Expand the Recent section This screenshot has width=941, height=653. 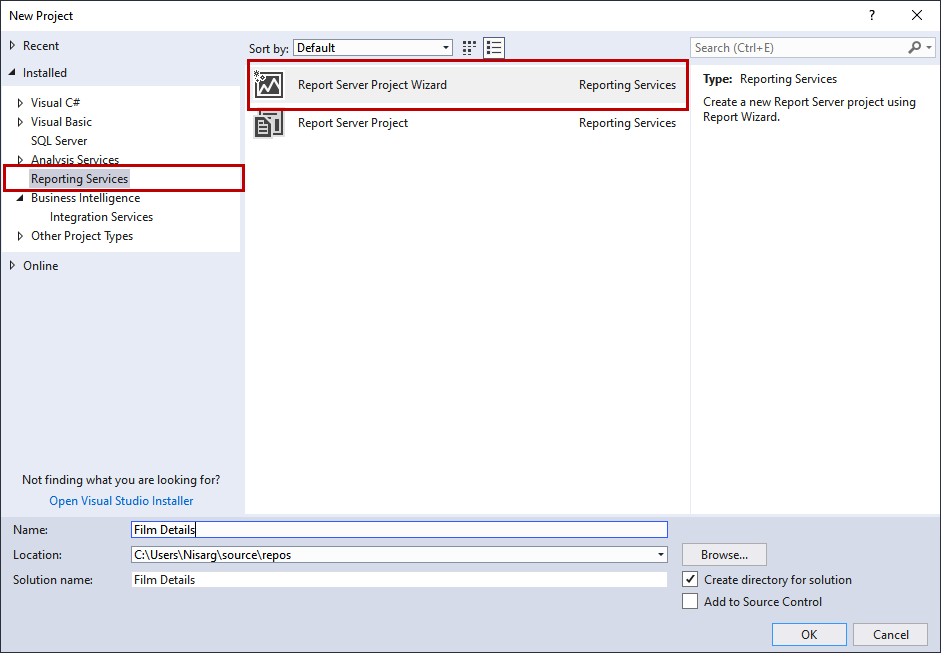[x=12, y=46]
